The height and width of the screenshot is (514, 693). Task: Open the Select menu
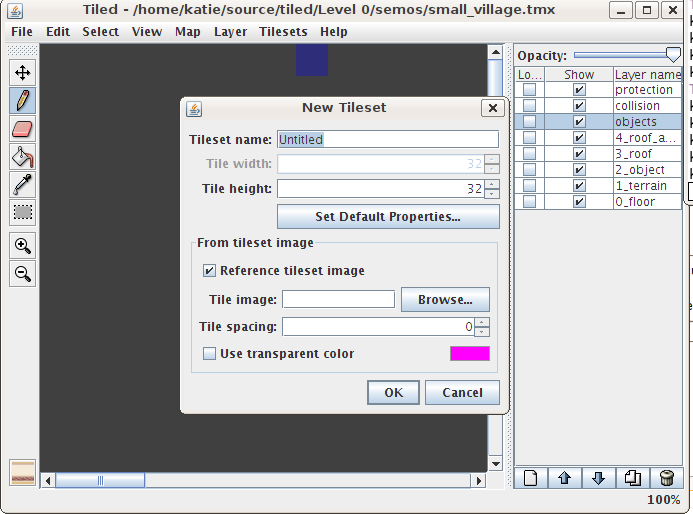100,32
